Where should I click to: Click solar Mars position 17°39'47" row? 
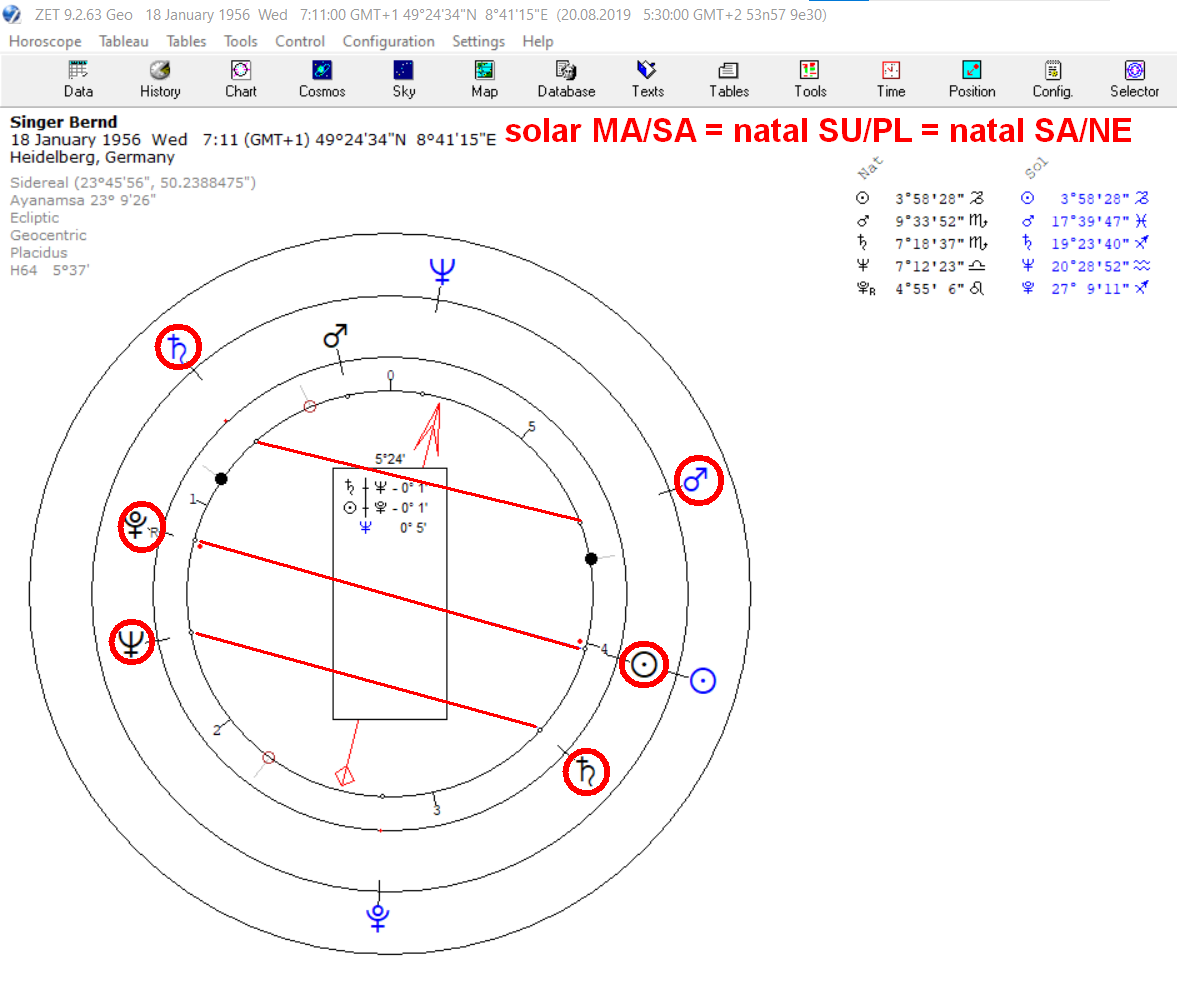[x=1085, y=221]
